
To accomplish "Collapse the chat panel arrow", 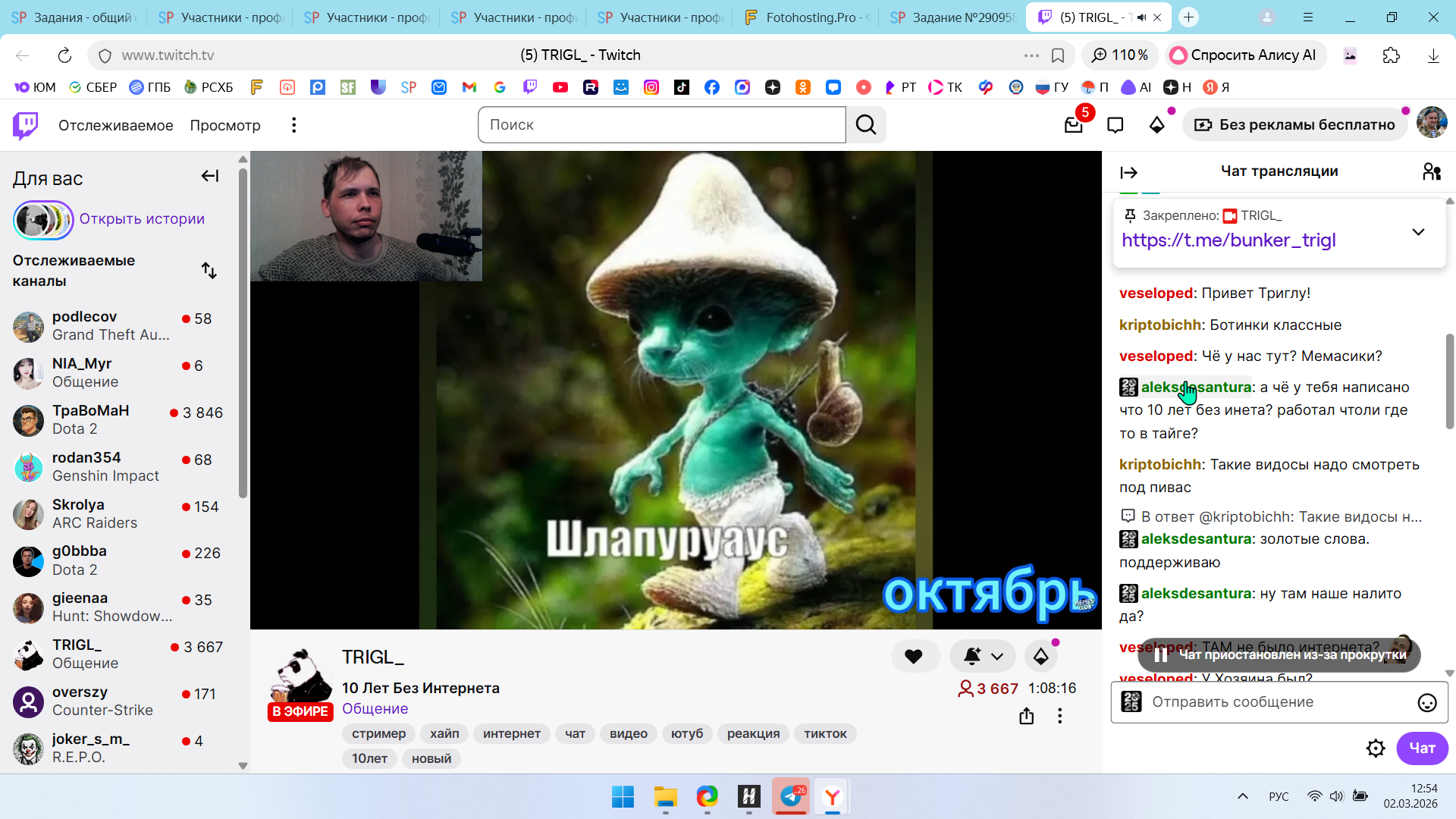I will click(1129, 173).
